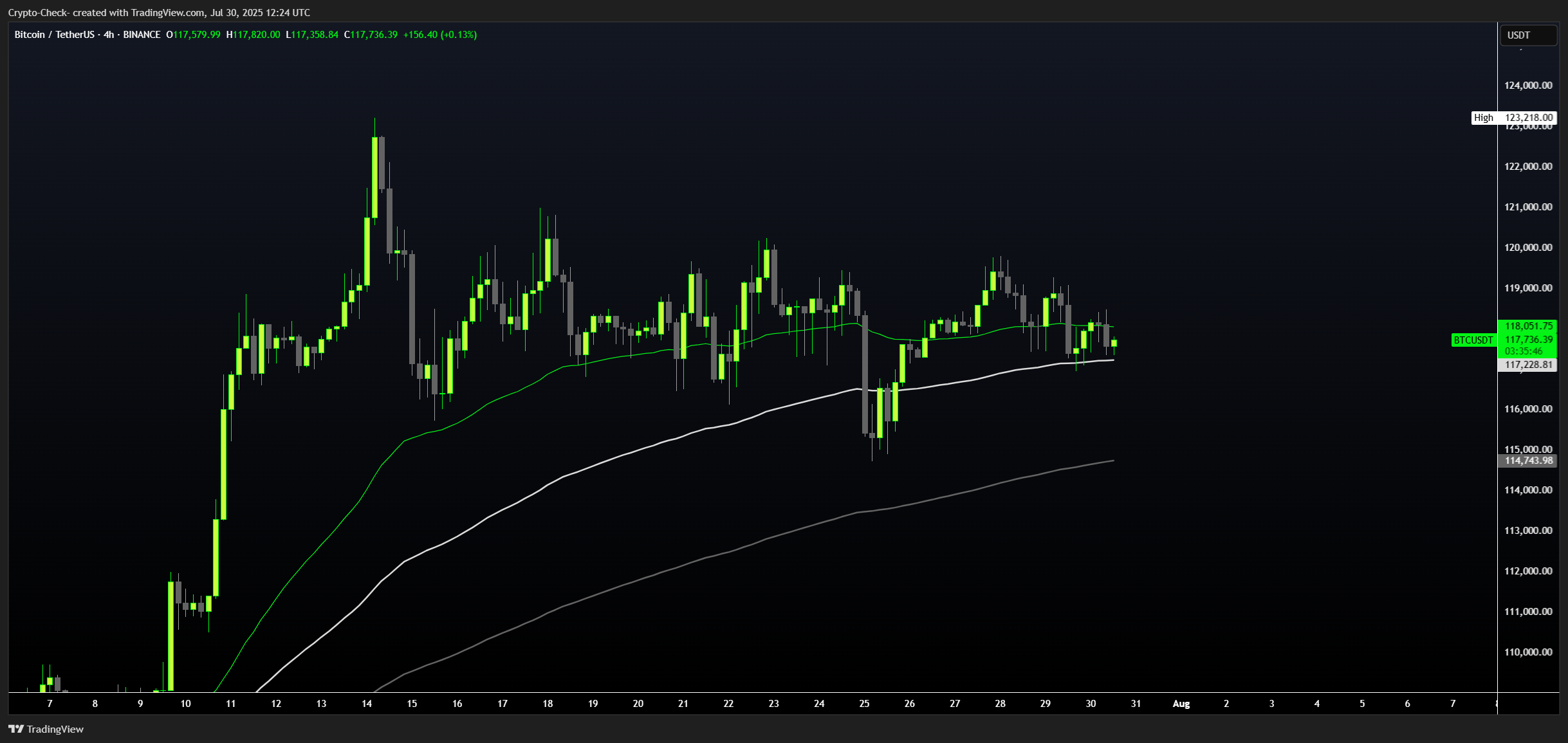Click the 111,000.00 price axis label
Screen dimensions: 1568x743
(1528, 612)
